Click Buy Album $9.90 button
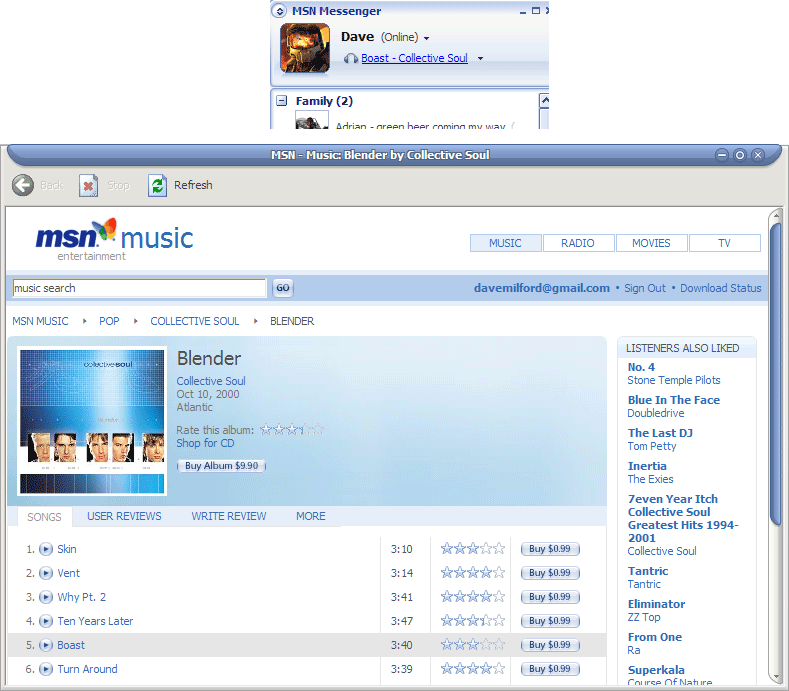 coord(221,466)
